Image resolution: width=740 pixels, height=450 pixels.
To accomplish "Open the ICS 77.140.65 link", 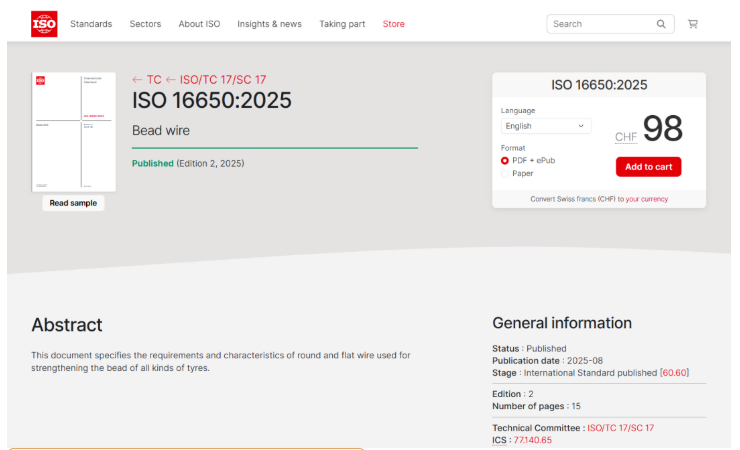I will click(x=533, y=440).
